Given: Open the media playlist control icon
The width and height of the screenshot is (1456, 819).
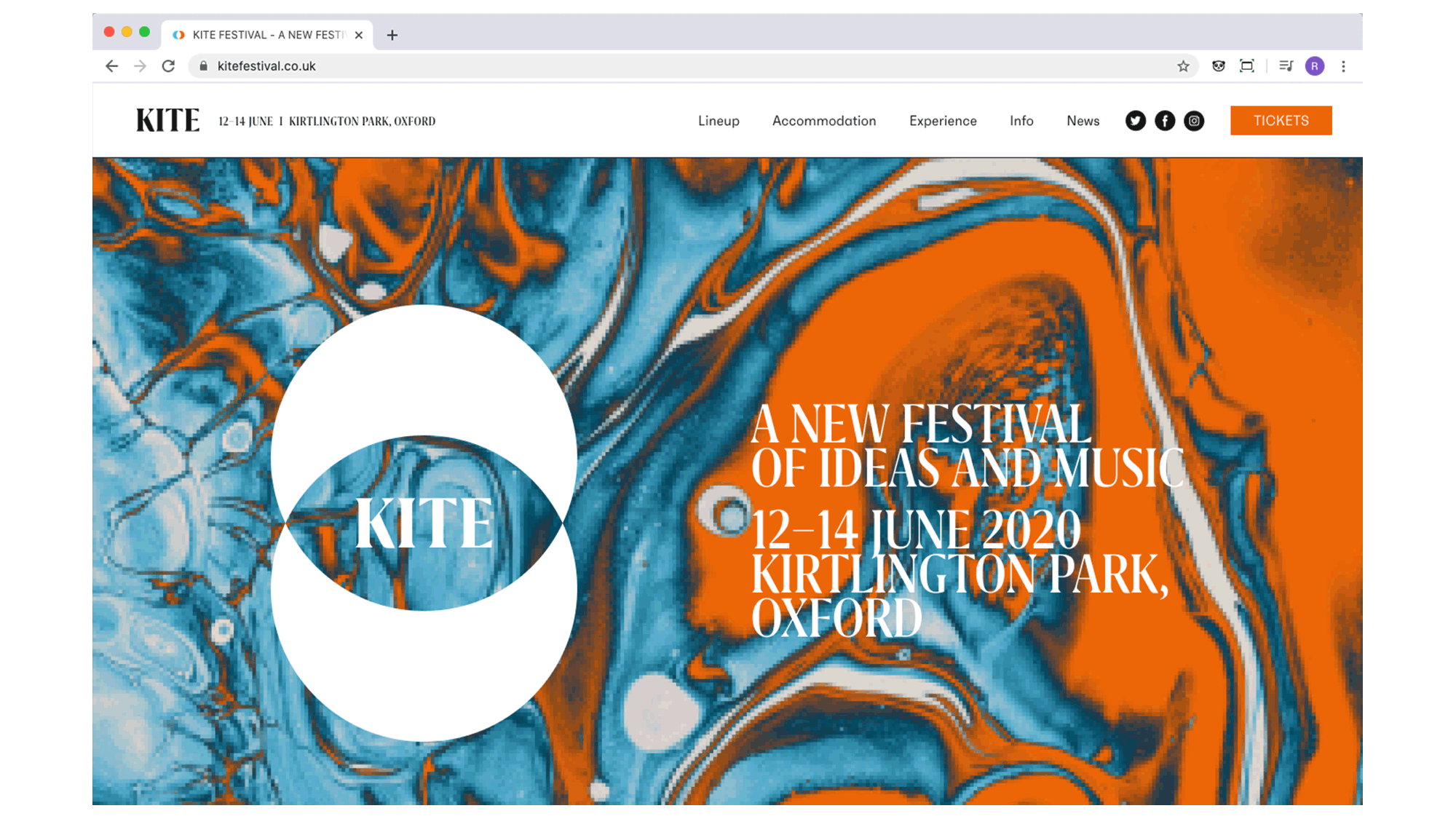Looking at the screenshot, I should click(1286, 66).
